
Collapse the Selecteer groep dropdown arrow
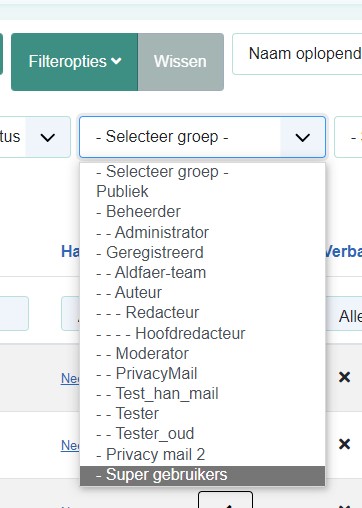[302, 137]
